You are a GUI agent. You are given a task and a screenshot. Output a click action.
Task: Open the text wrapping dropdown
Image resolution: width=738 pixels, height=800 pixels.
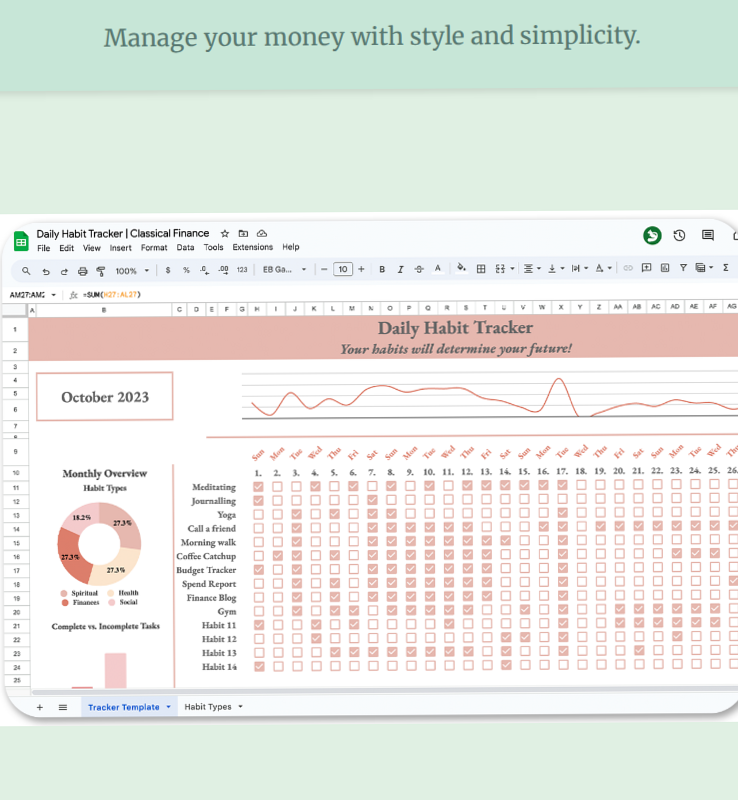[580, 268]
